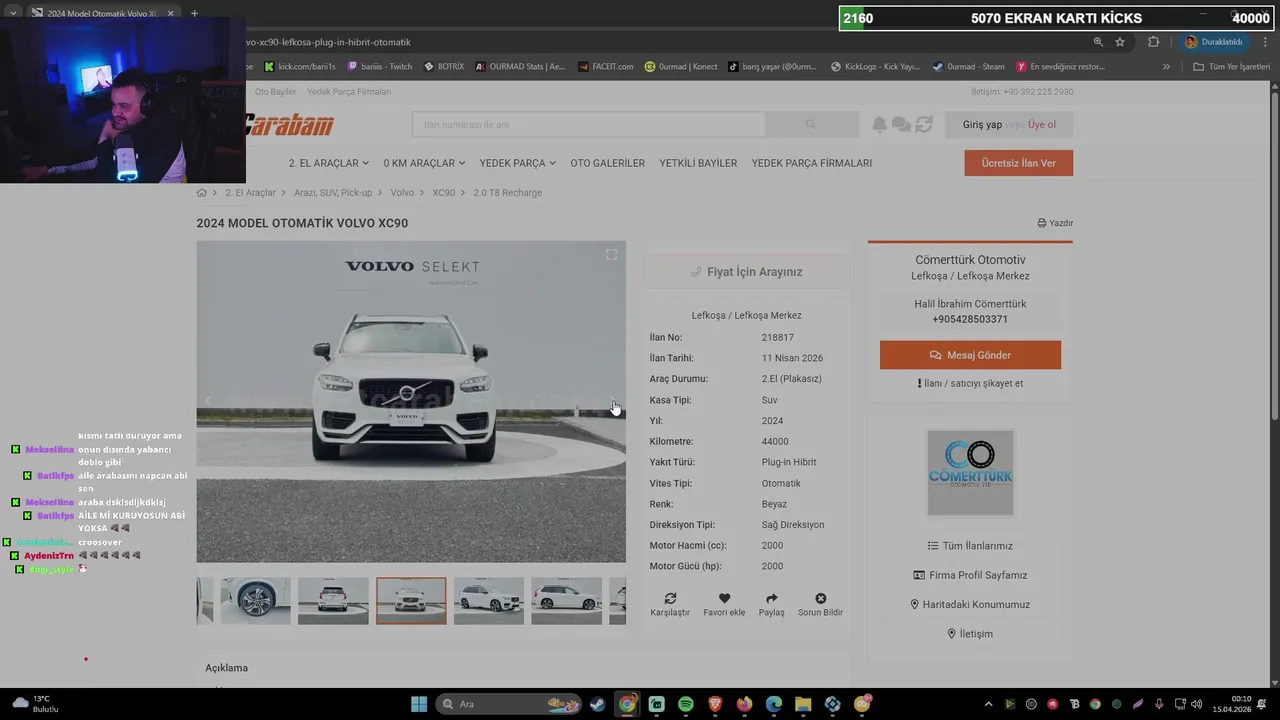Click the Giriş yap link

tap(982, 125)
